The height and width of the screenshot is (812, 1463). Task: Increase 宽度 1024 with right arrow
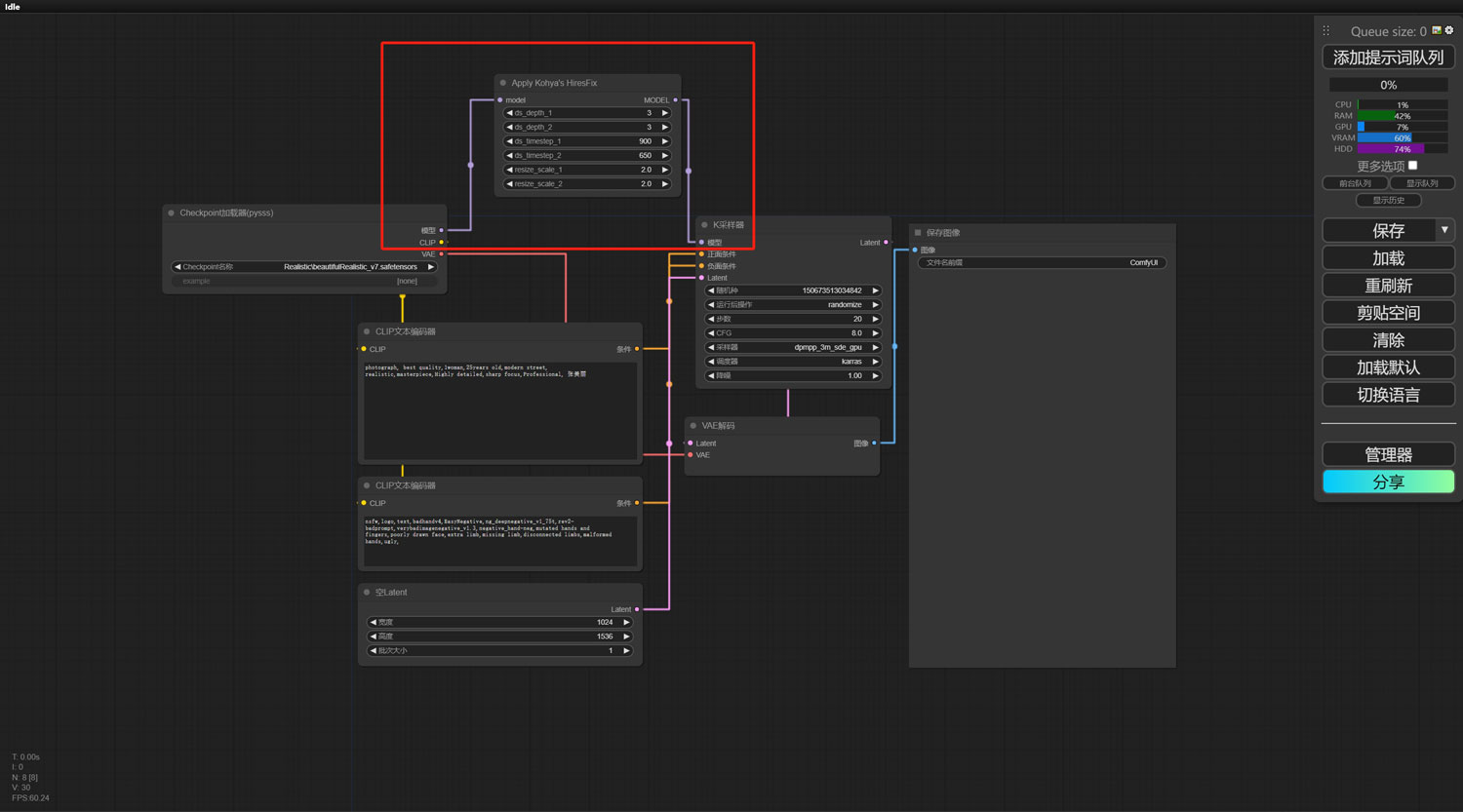pos(626,622)
